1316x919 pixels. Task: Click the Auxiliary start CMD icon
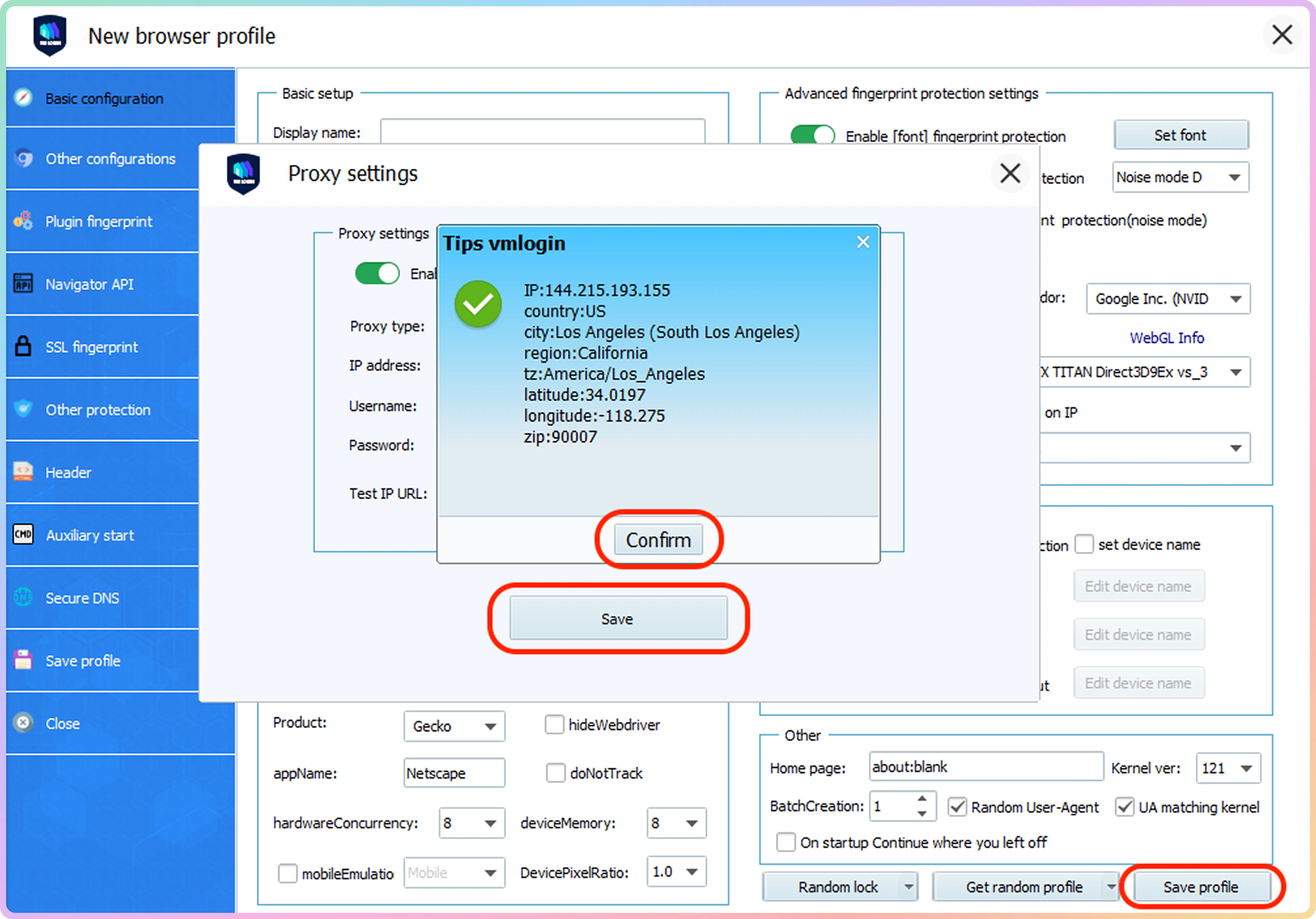23,534
